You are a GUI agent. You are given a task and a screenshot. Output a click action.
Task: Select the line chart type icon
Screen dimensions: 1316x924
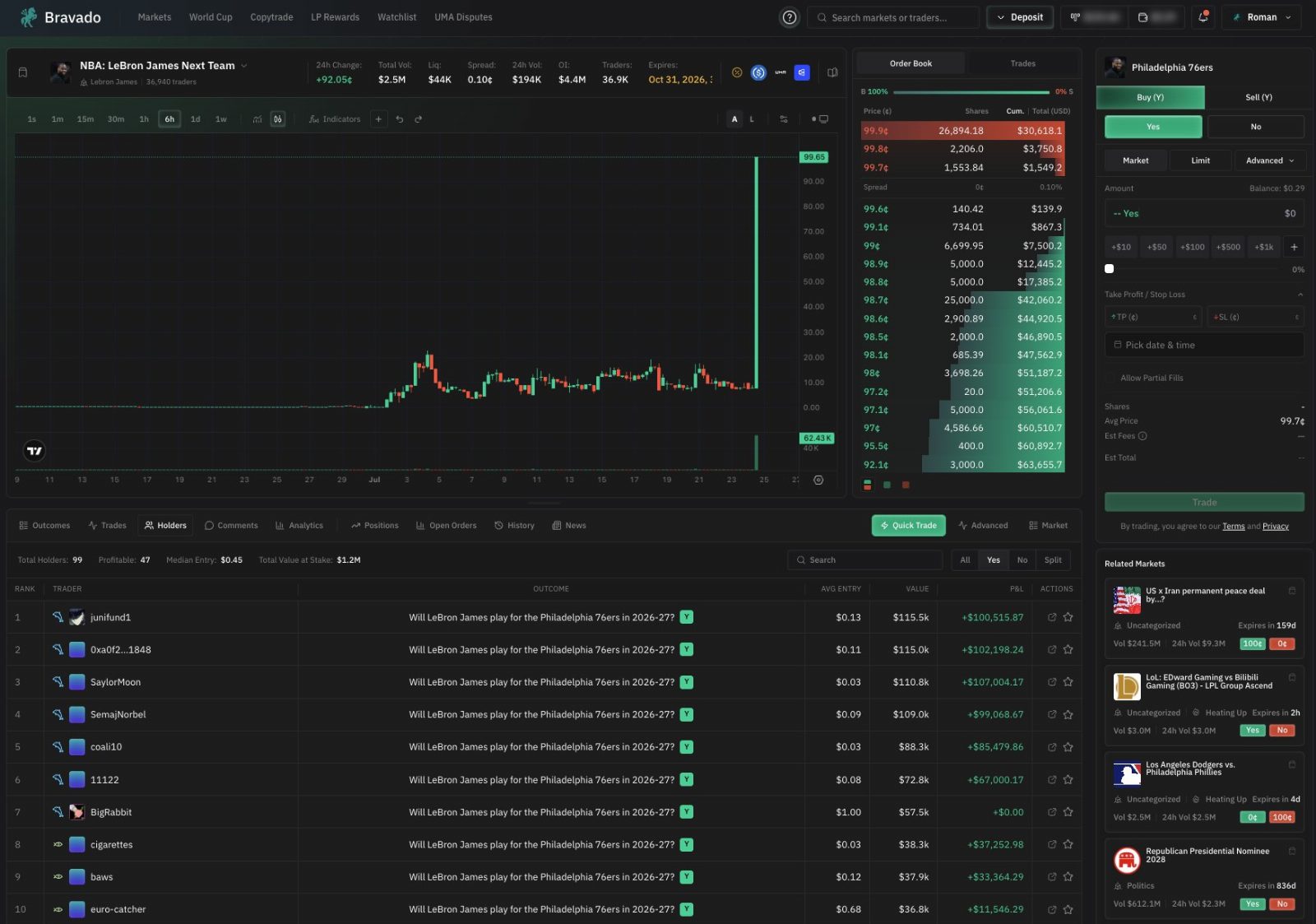point(257,119)
